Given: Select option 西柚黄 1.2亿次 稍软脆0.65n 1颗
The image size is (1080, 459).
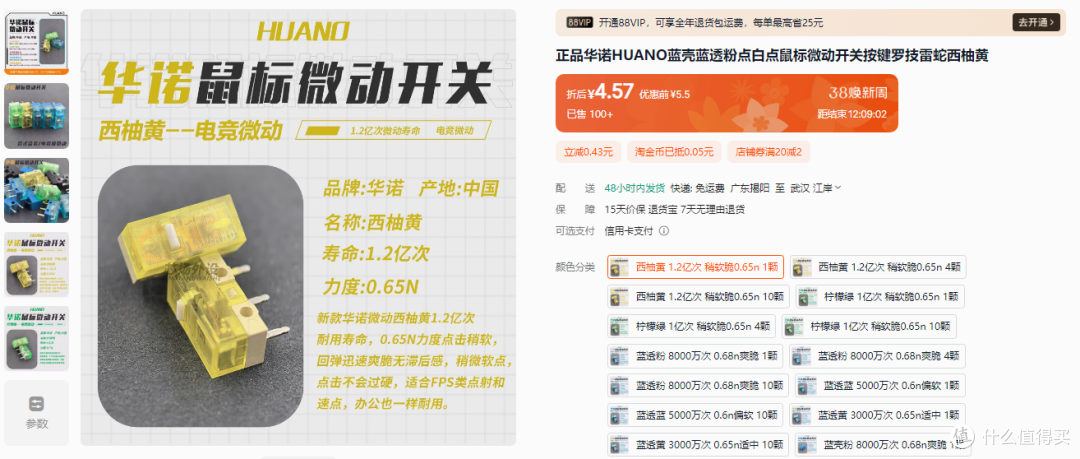Looking at the screenshot, I should coord(695,267).
